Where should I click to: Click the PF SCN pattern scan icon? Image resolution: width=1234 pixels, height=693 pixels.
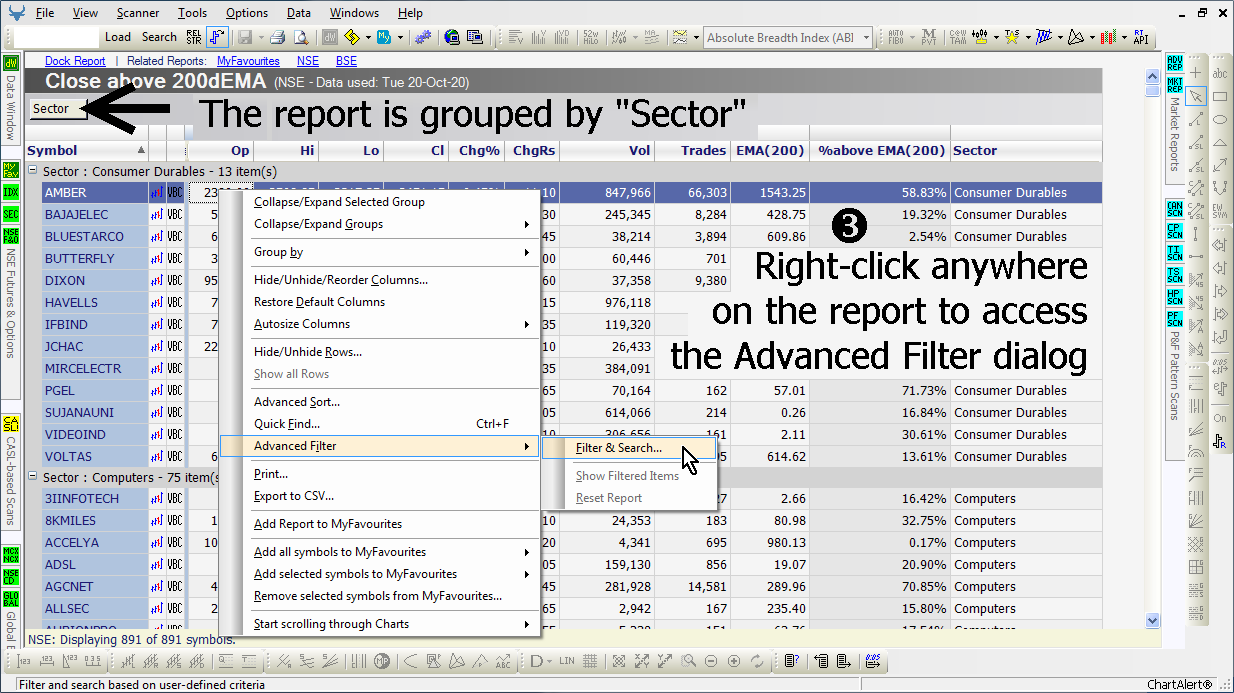pyautogui.click(x=1175, y=319)
